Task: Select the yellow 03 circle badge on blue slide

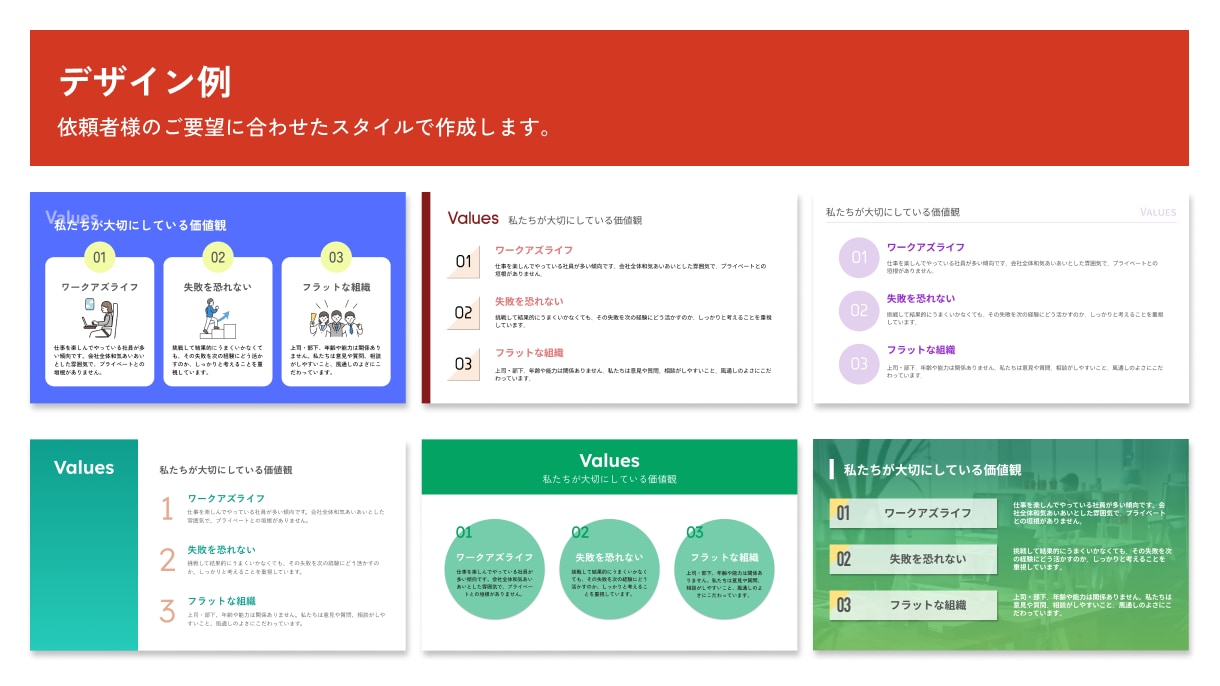Action: (x=336, y=258)
